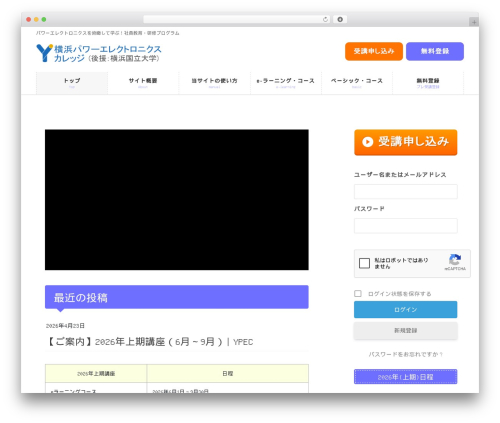The image size is (500, 423).
Task: Click the site title 横浜パワーエレクトロニクスカレッジ
Action: 108,54
